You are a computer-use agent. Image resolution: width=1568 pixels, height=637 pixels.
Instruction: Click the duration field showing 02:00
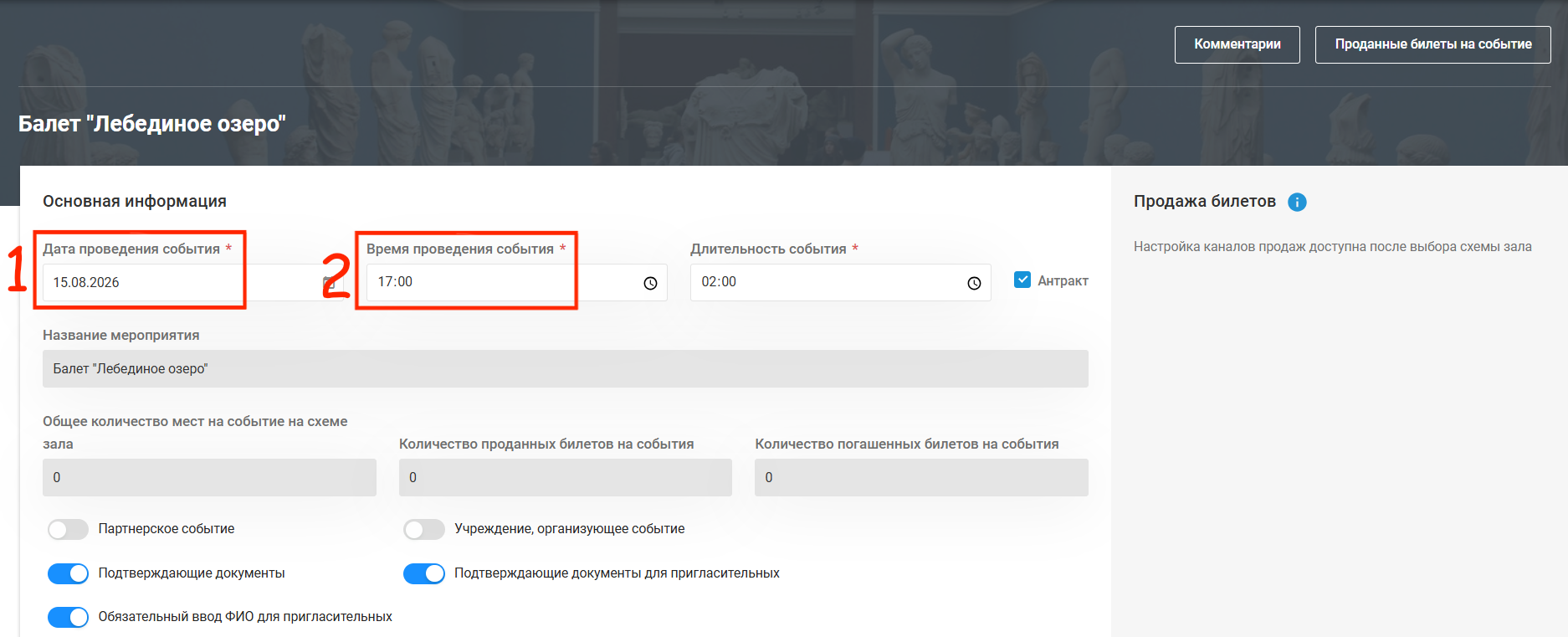pos(841,283)
